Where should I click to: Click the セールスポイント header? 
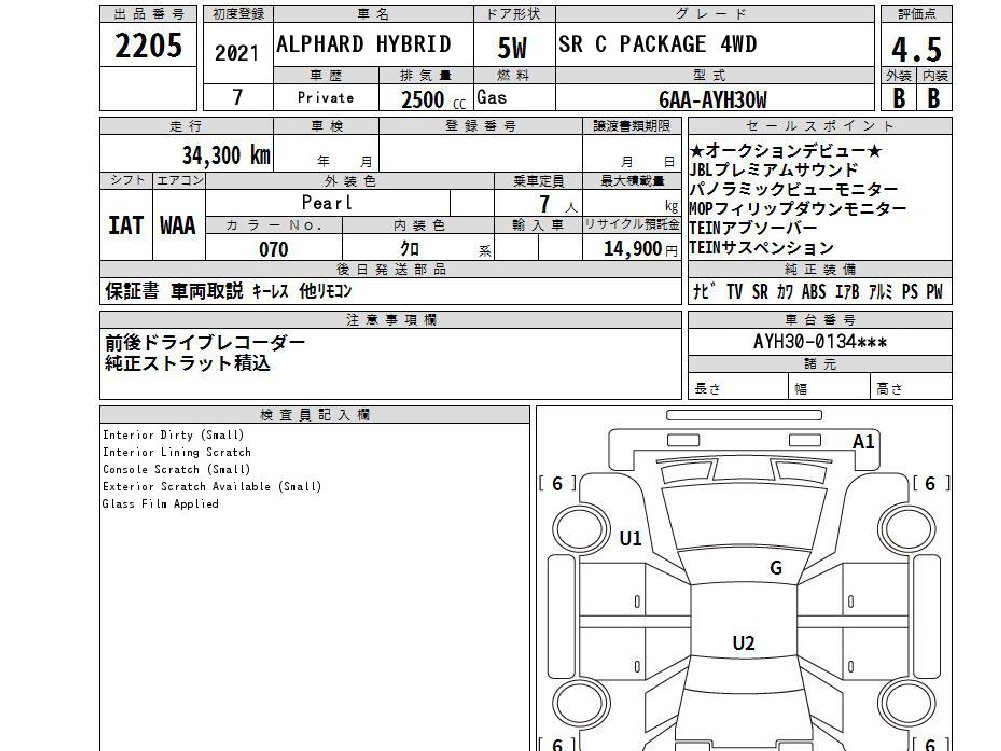point(820,126)
